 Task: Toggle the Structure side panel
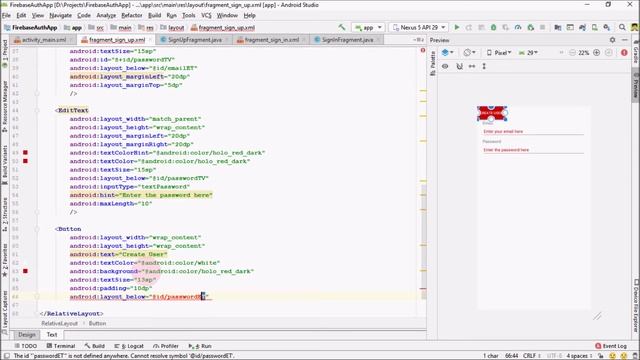tap(5, 215)
